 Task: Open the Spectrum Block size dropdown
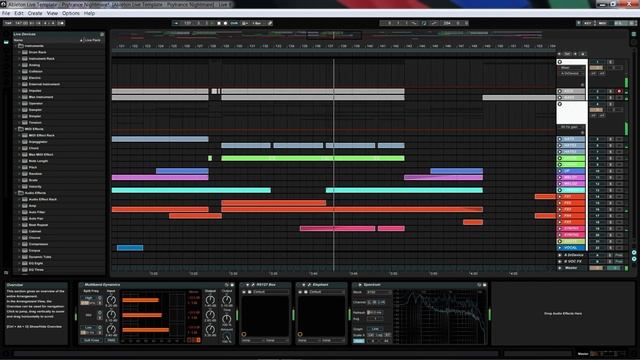point(378,292)
